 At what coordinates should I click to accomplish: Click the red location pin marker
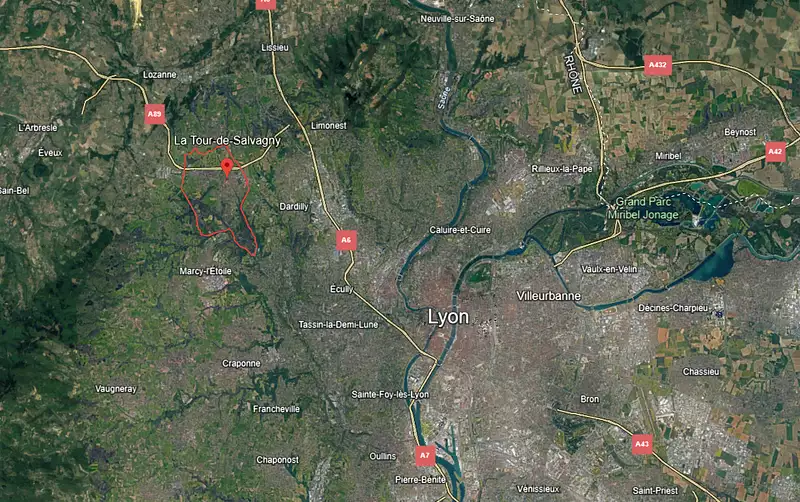point(227,168)
